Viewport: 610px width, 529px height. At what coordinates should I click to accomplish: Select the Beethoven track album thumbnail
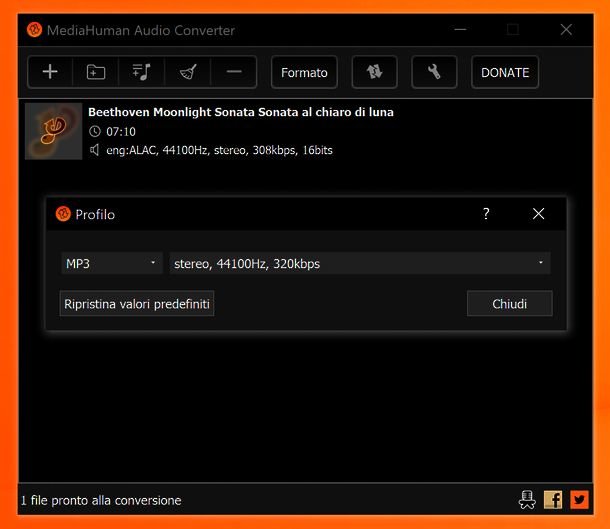point(54,131)
